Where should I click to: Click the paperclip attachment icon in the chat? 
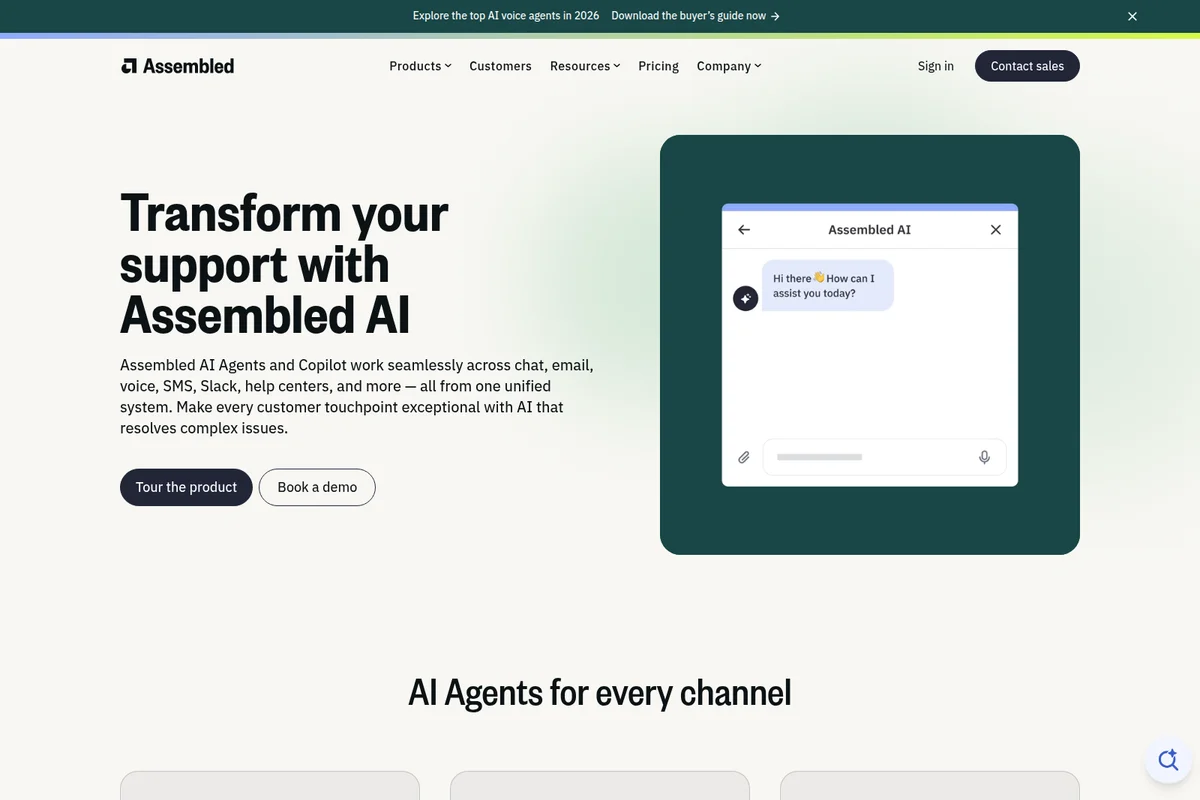coord(744,457)
